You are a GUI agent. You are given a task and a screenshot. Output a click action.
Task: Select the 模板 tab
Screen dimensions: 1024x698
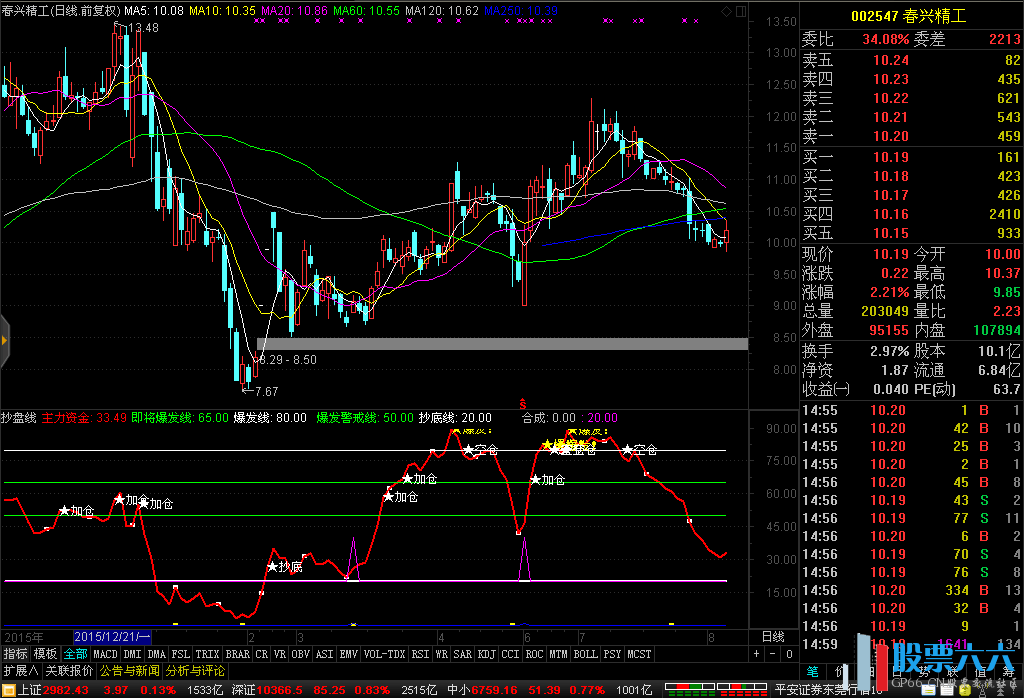[46, 654]
